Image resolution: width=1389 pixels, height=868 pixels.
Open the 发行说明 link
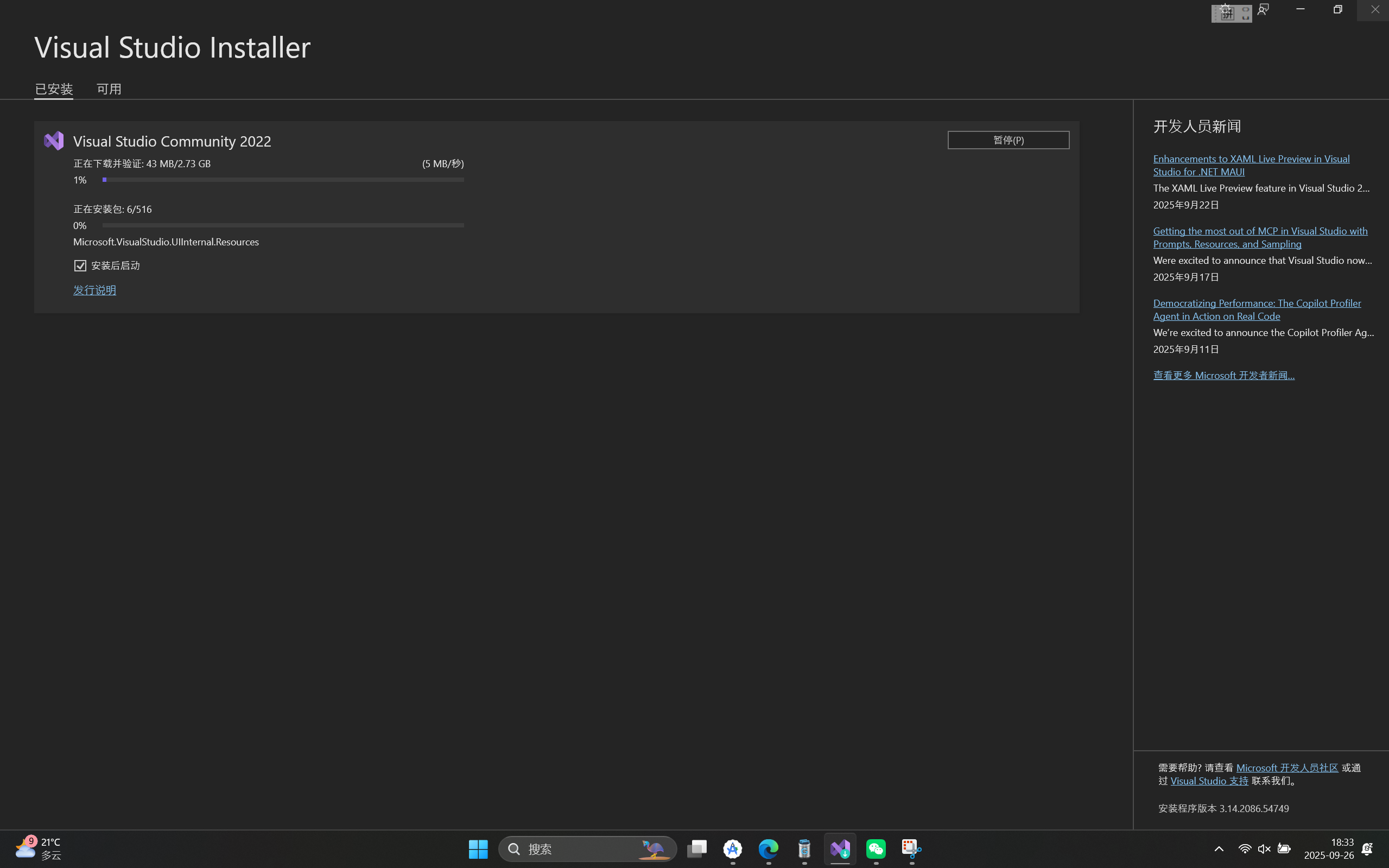click(94, 290)
